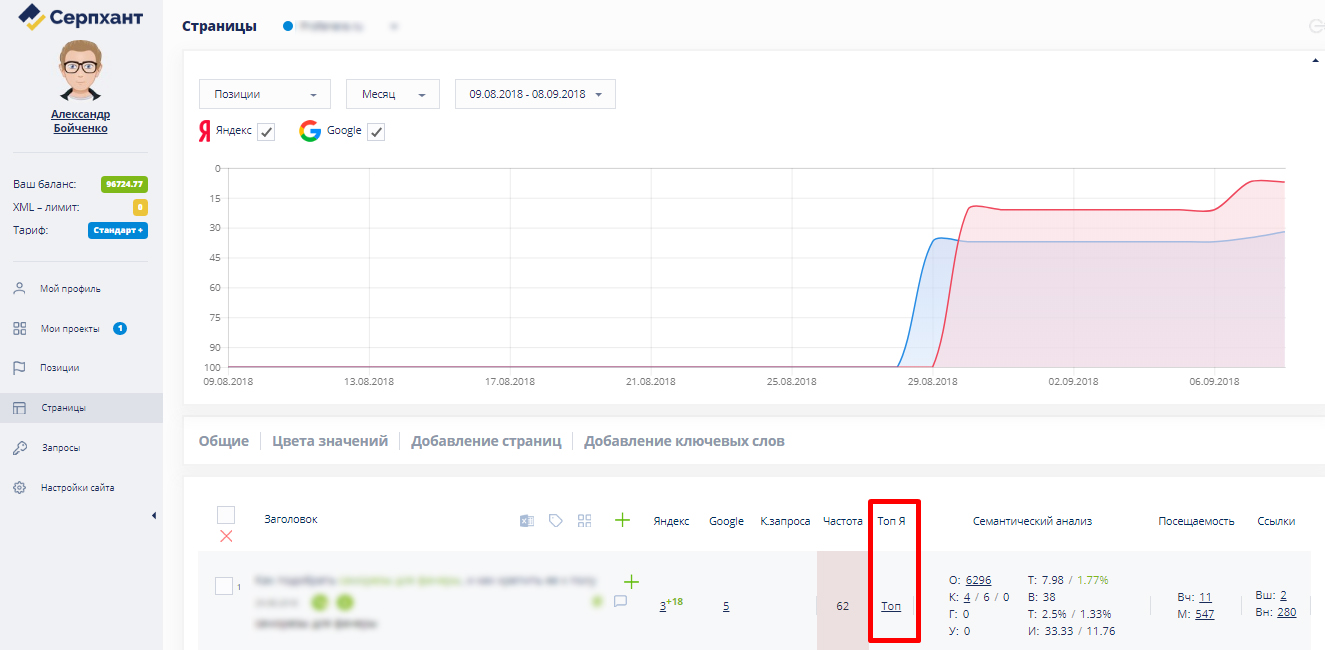Image resolution: width=1325 pixels, height=650 pixels.
Task: Click the Стандарт + tariff button
Action: [x=118, y=230]
